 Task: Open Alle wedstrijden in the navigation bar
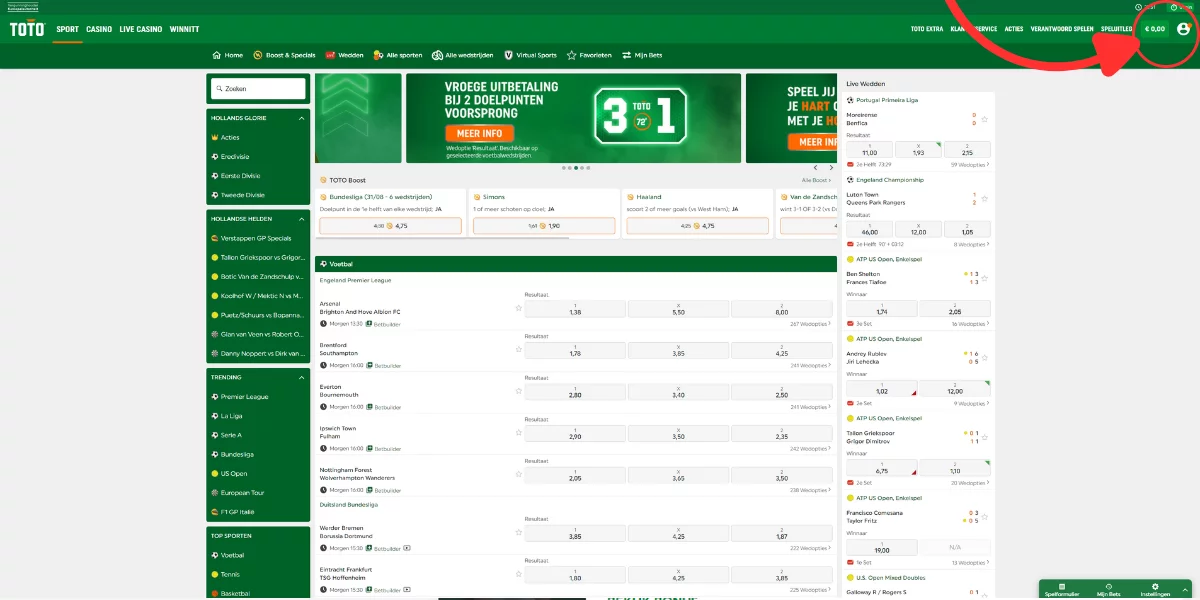463,55
